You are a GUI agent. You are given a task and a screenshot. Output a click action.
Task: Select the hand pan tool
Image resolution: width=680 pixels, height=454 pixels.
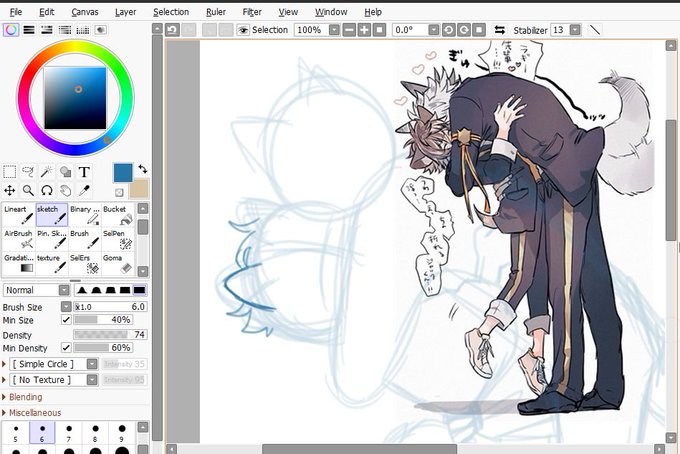65,190
